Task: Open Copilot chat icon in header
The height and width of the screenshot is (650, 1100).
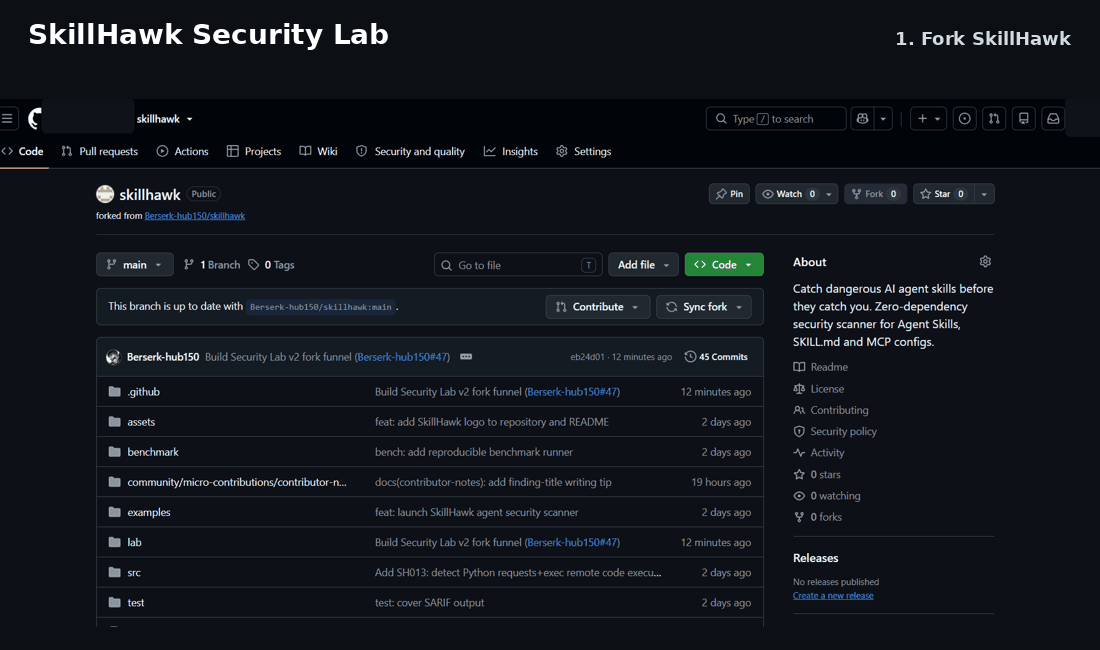Action: pyautogui.click(x=862, y=119)
